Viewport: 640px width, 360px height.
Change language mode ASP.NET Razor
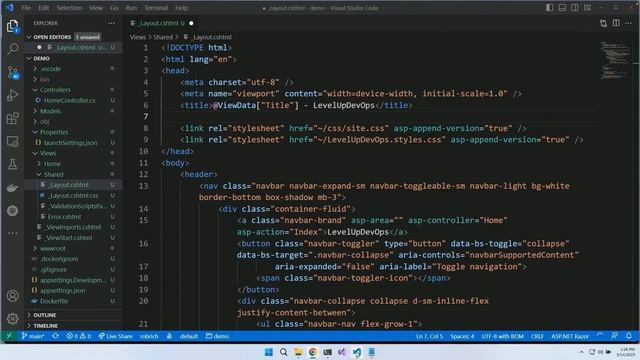[570, 336]
